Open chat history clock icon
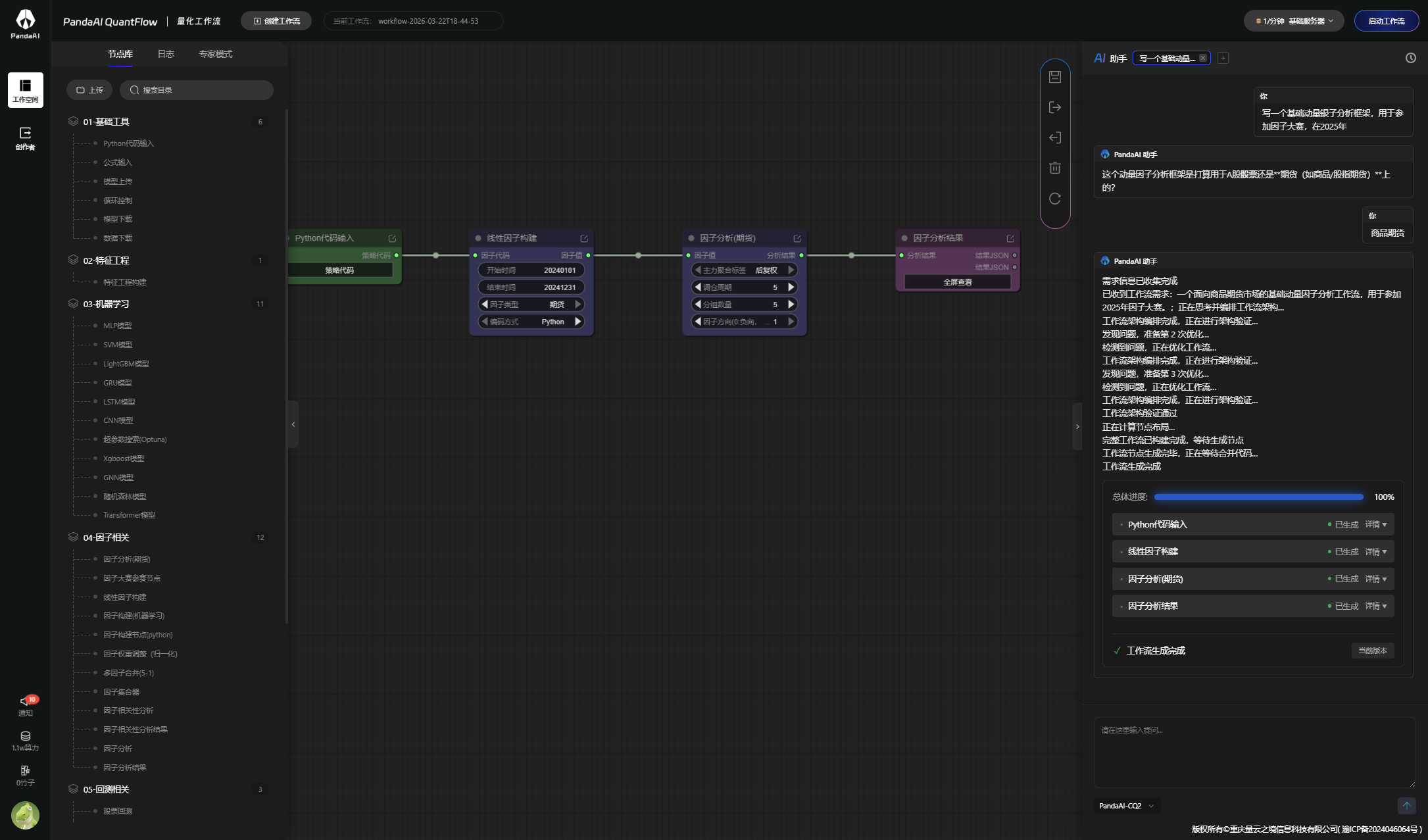The image size is (1428, 840). tap(1410, 58)
